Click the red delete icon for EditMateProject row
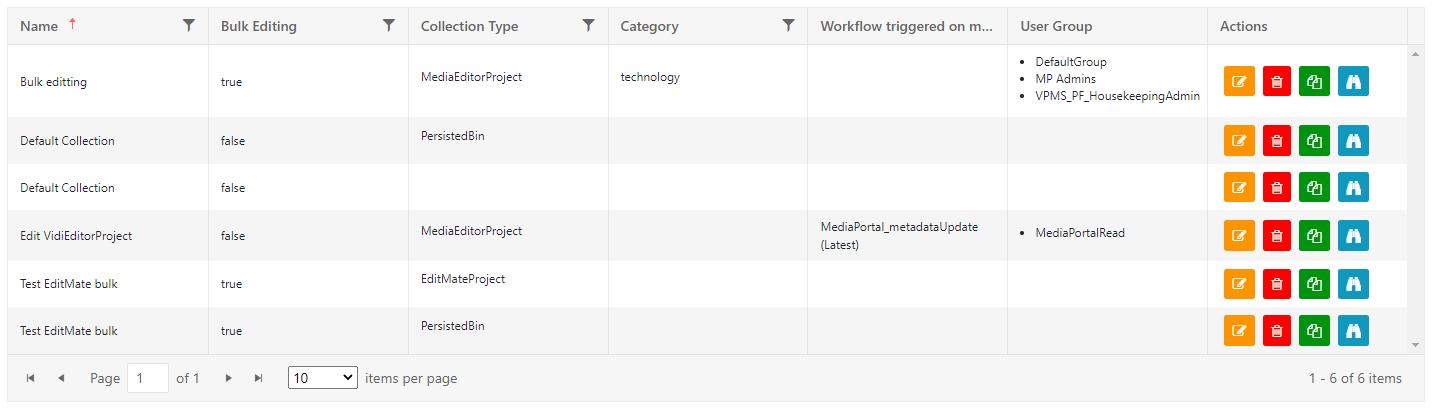This screenshot has width=1432, height=410. (x=1277, y=284)
